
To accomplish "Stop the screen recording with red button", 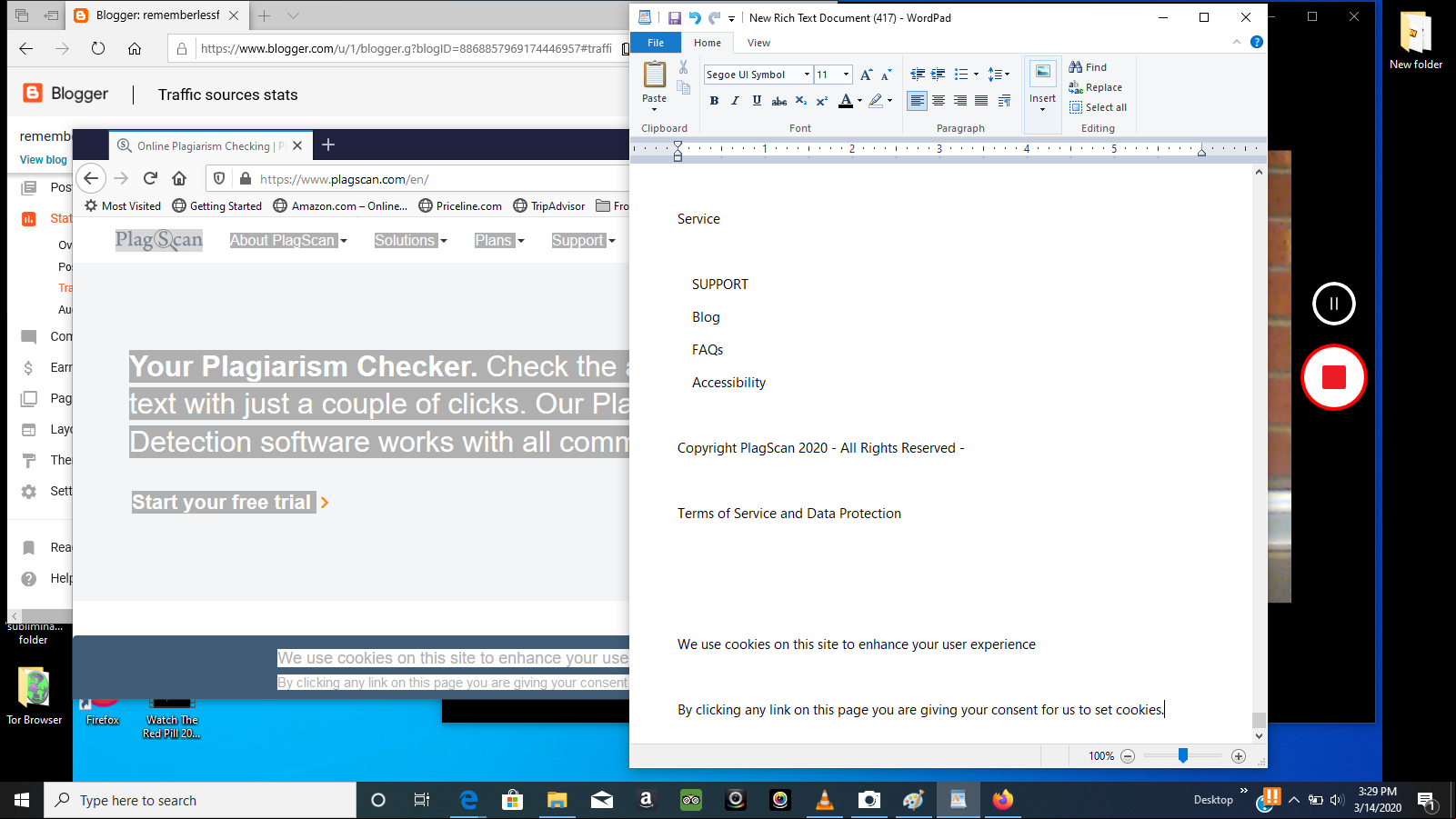I will point(1334,376).
